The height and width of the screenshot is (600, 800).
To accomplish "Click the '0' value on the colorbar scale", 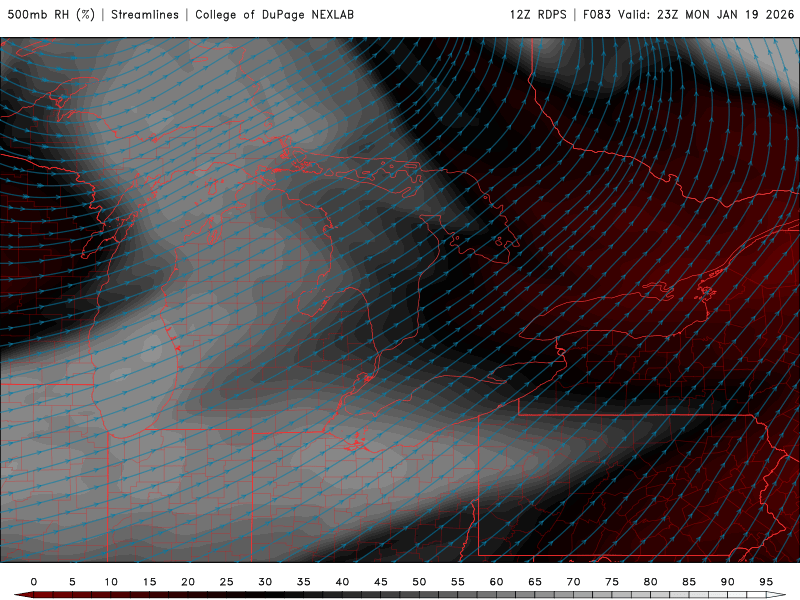I will tap(34, 582).
